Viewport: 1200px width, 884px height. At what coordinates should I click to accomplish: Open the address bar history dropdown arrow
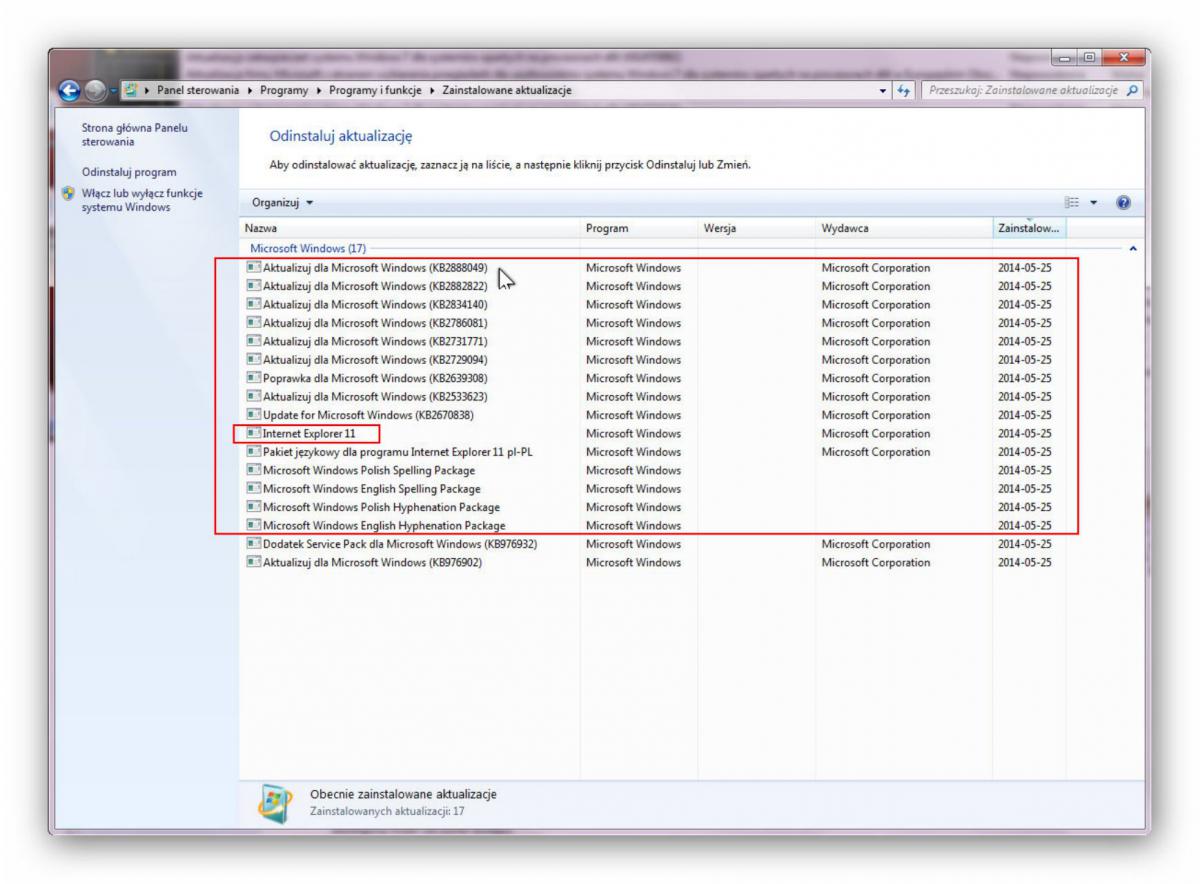pos(882,91)
